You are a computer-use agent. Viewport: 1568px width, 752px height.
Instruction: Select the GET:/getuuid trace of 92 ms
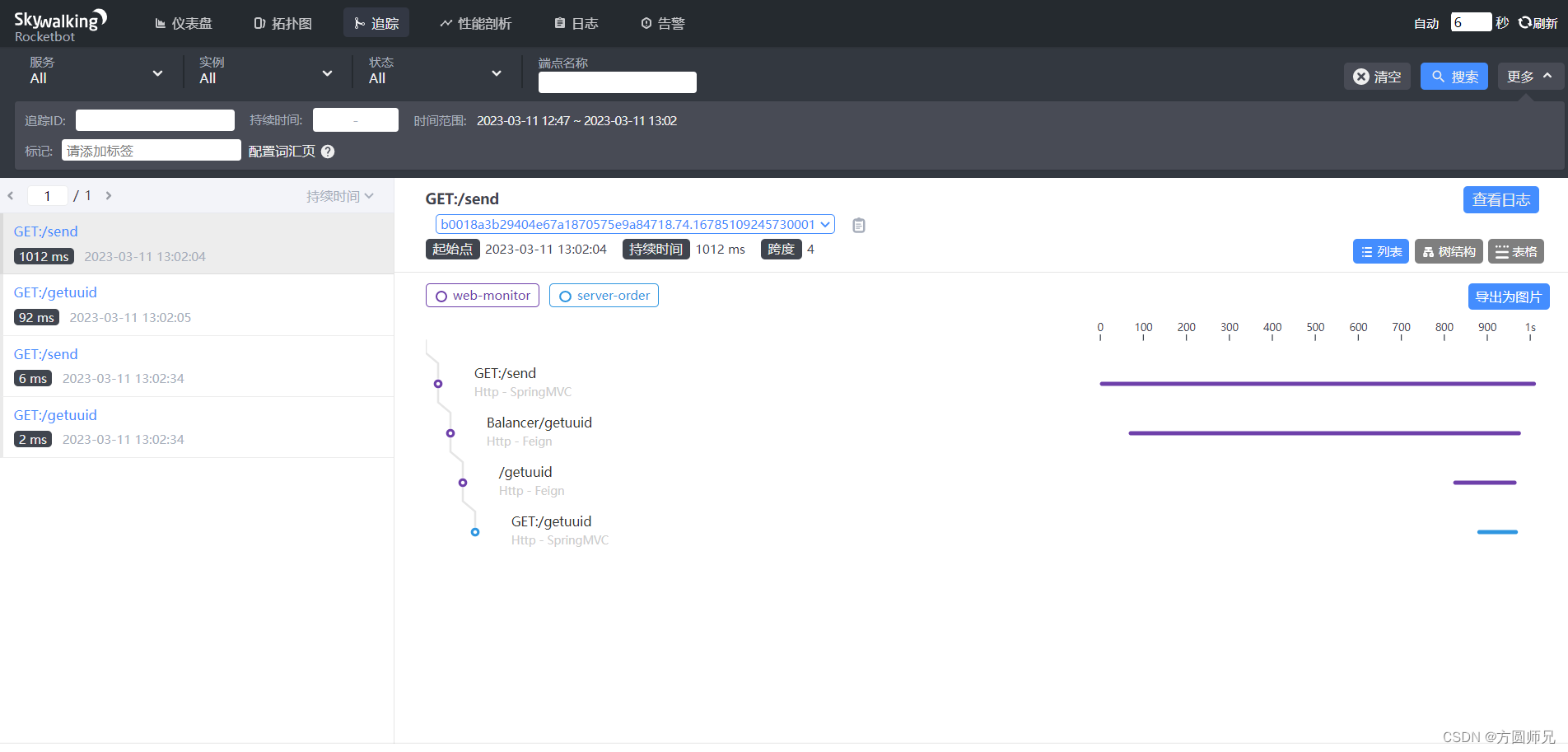197,305
